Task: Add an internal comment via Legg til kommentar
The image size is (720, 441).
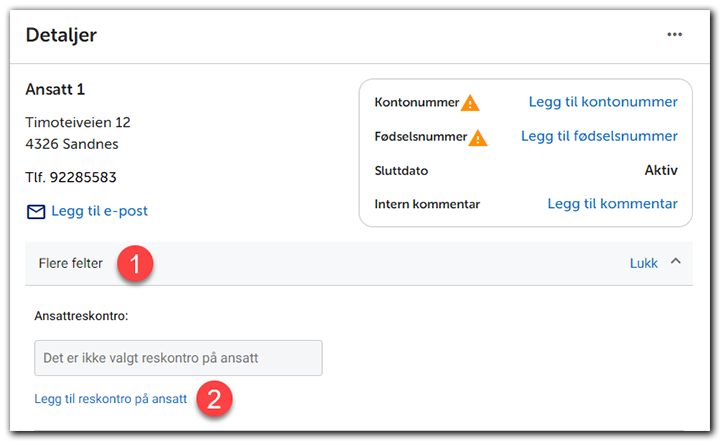Action: coord(612,204)
